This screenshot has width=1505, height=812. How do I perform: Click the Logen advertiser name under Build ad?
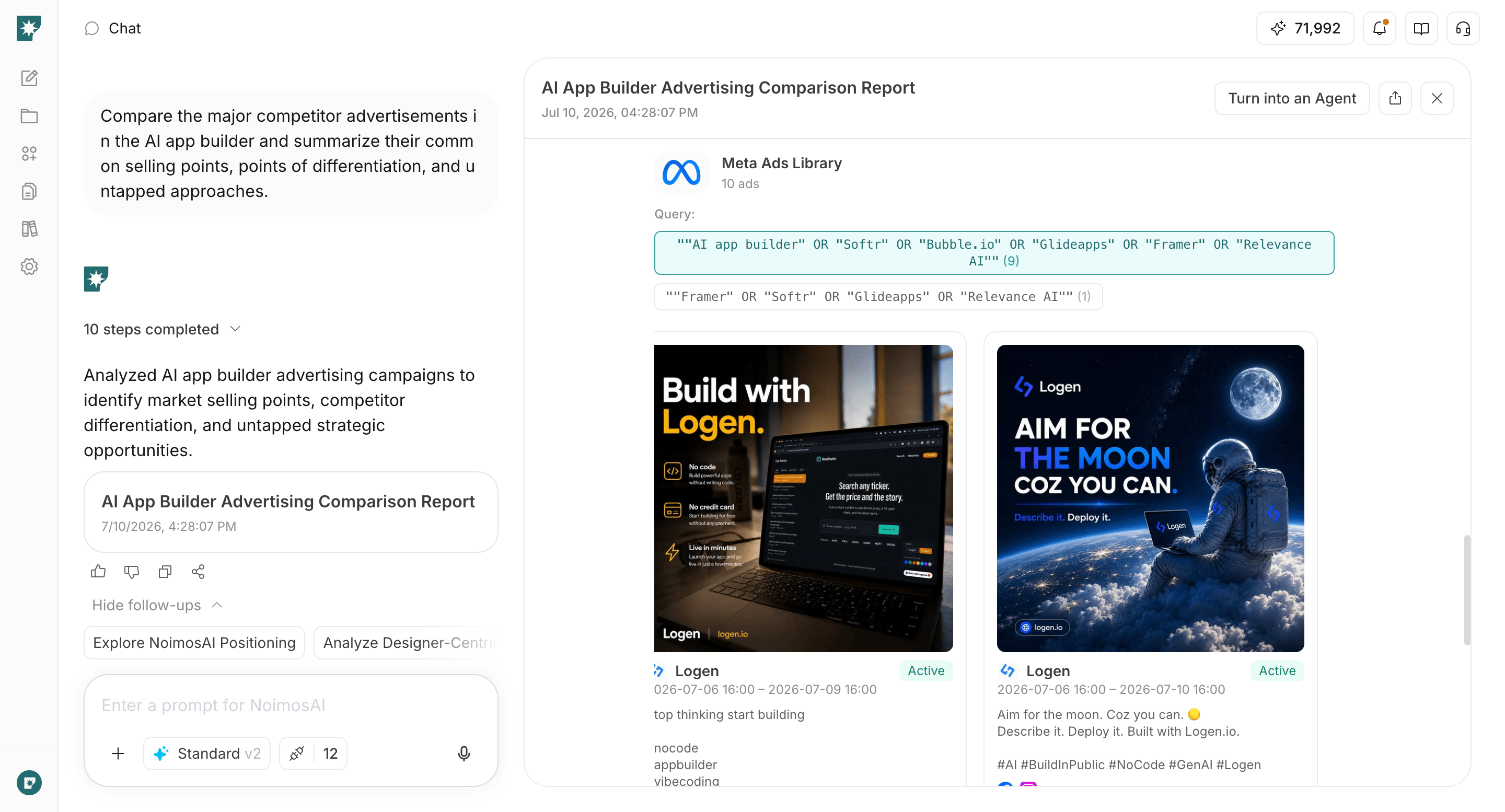[x=697, y=671]
